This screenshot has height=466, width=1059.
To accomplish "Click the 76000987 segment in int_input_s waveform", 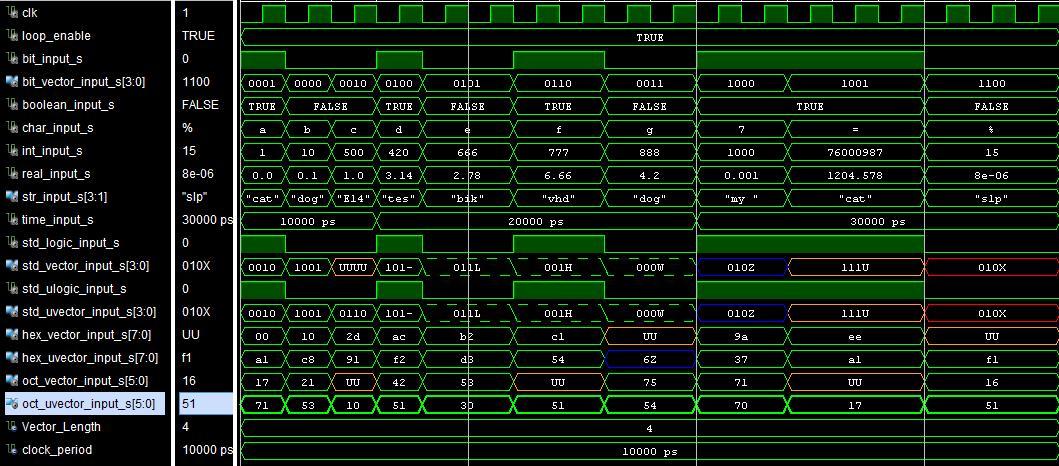I will (857, 151).
